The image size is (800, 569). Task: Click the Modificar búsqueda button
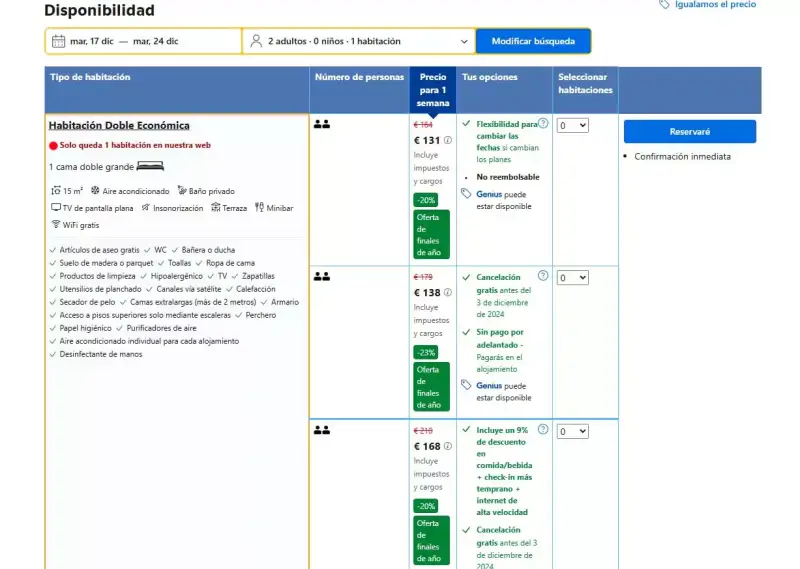[533, 41]
